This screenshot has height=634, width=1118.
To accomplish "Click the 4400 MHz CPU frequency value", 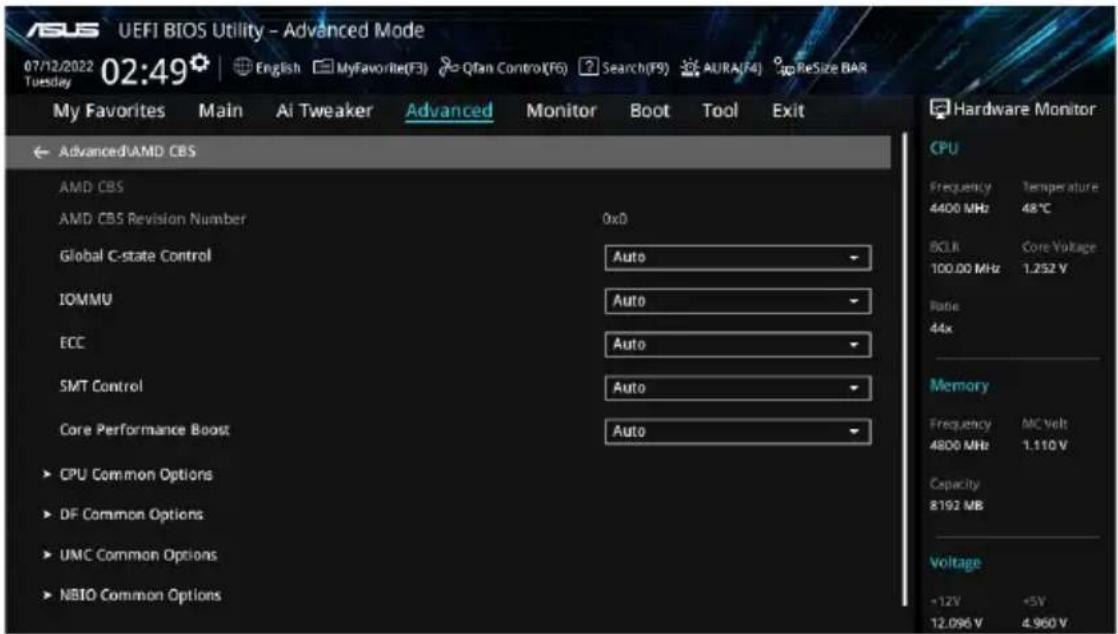I will 959,209.
